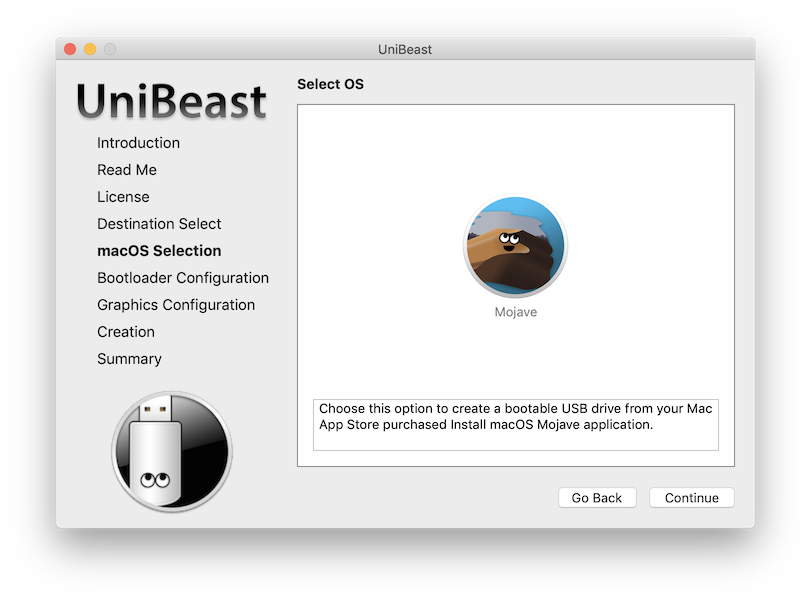811x602 pixels.
Task: Go to the License step
Action: [123, 197]
